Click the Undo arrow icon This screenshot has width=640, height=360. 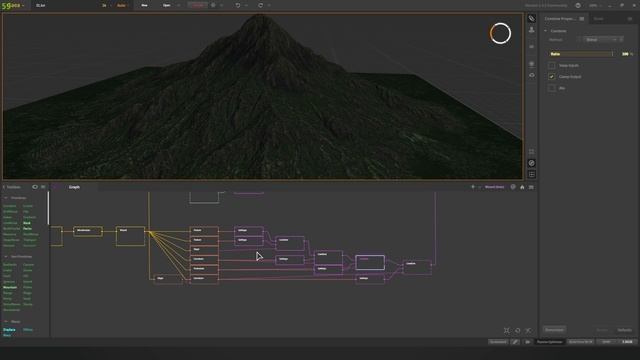[x=238, y=5]
